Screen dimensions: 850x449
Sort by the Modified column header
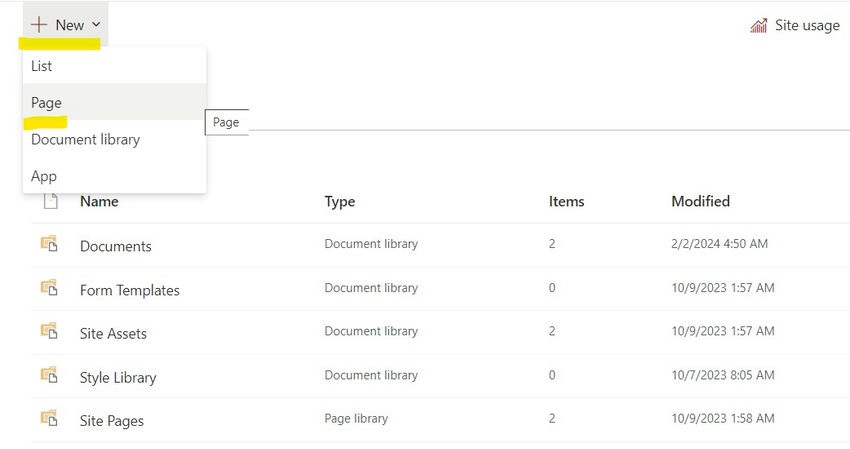point(700,201)
